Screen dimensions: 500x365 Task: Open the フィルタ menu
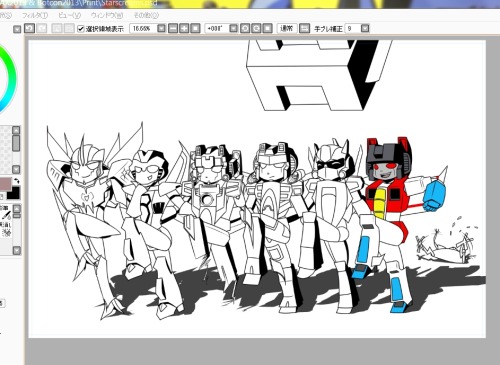tap(35, 15)
